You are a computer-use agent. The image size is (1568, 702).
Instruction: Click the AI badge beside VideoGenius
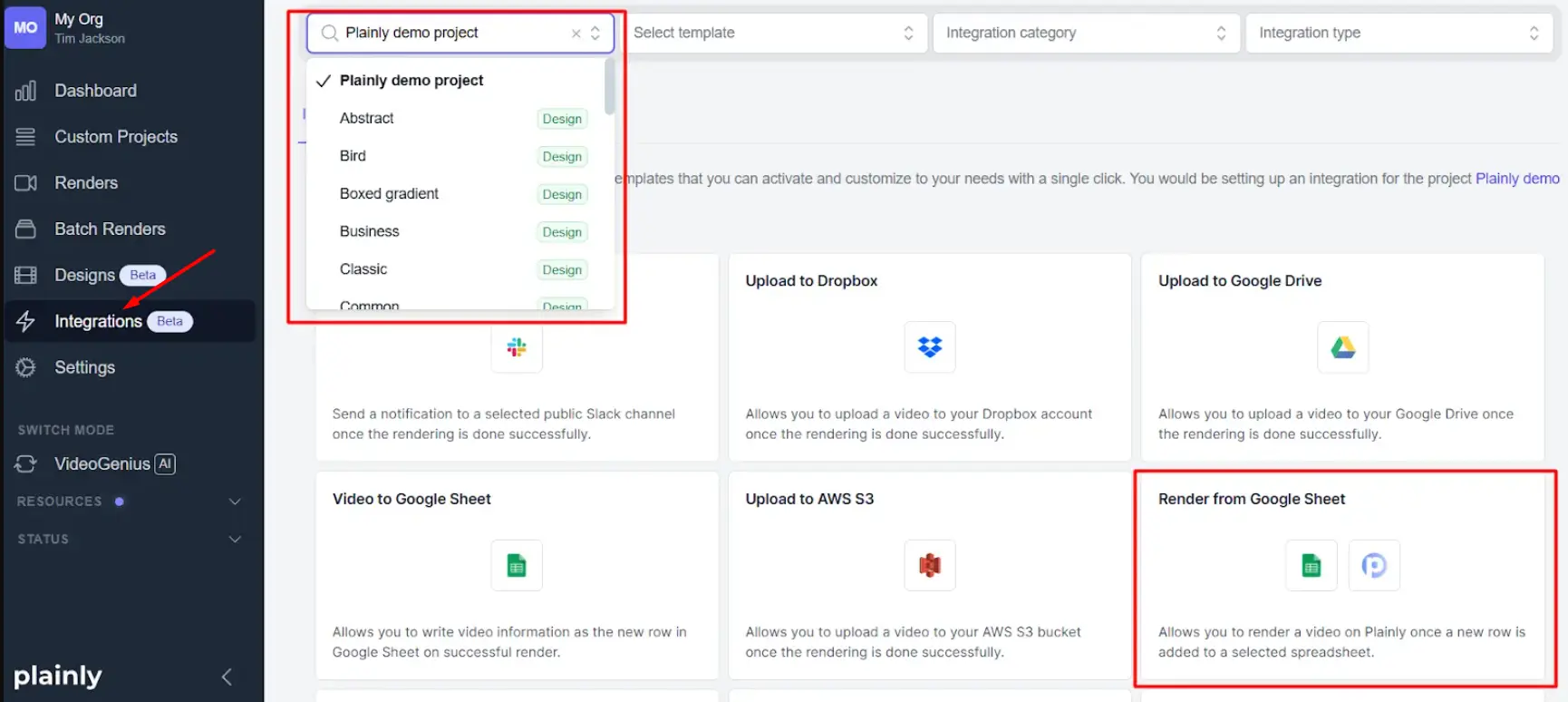(x=165, y=463)
